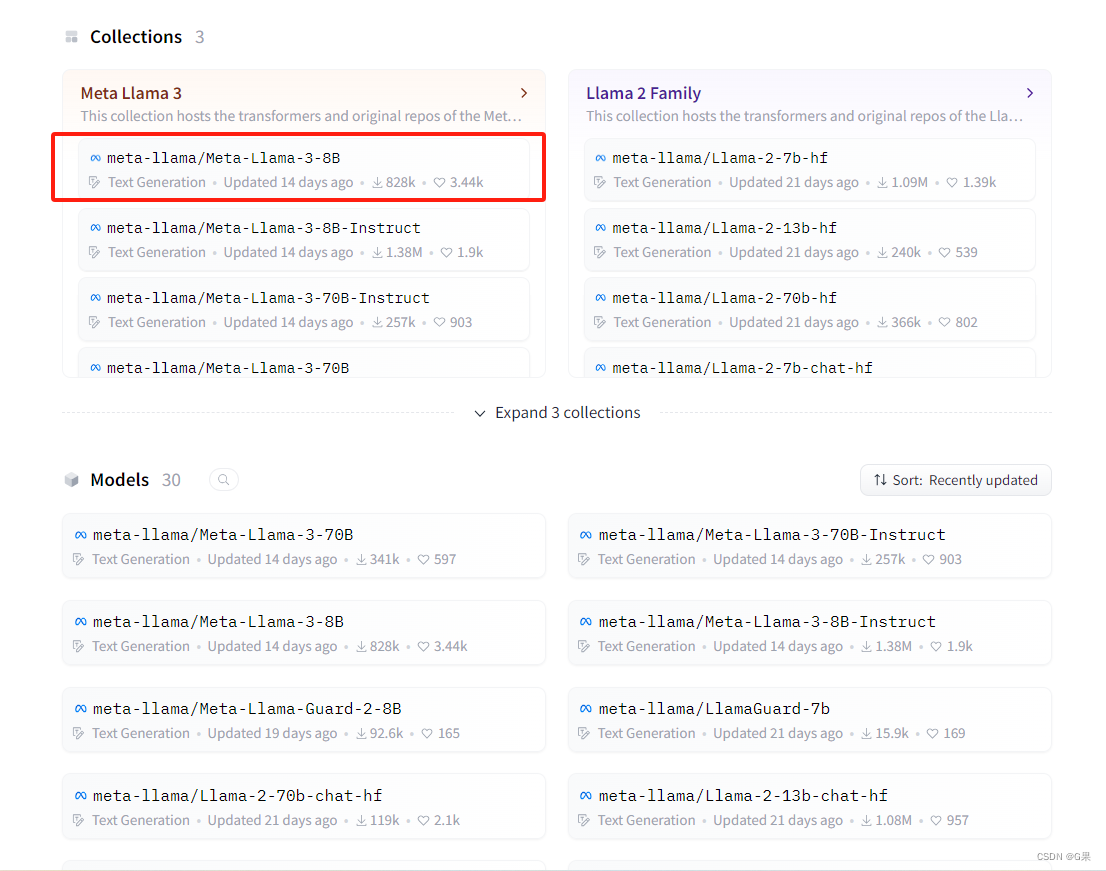This screenshot has height=871, width=1106.
Task: Click the heart icon on the Llama-2-70b-hf card
Action: 944,322
